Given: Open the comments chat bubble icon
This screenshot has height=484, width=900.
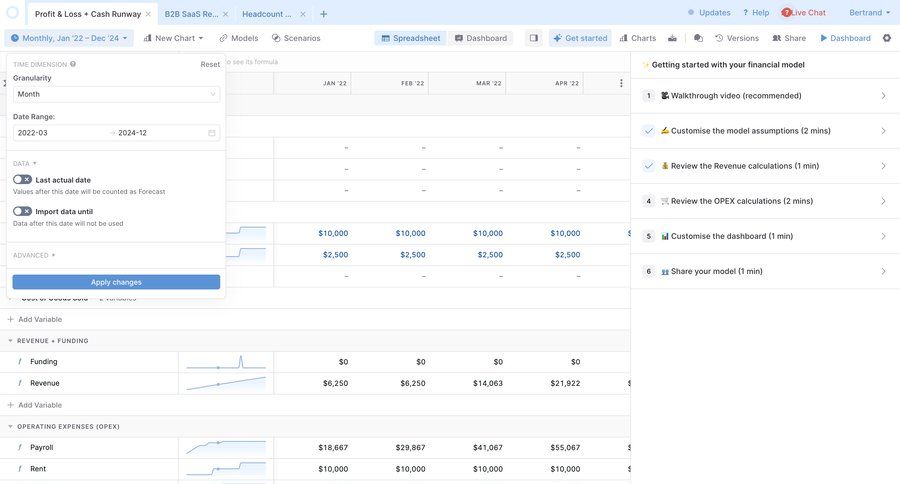Looking at the screenshot, I should tap(698, 38).
